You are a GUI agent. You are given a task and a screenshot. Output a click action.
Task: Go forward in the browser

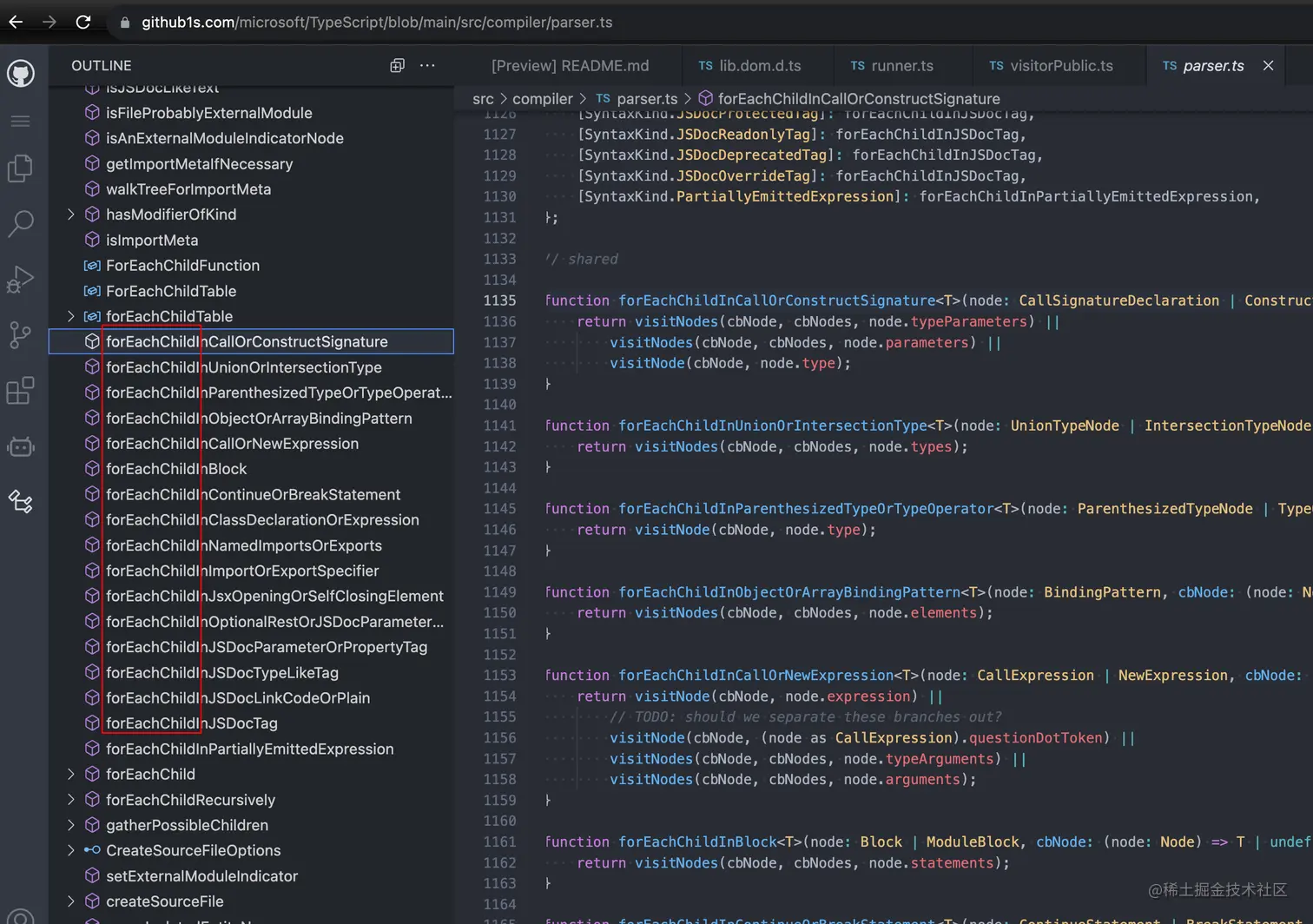pyautogui.click(x=49, y=22)
